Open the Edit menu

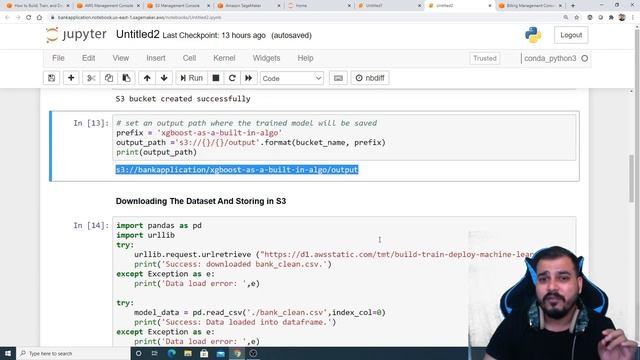(88, 58)
